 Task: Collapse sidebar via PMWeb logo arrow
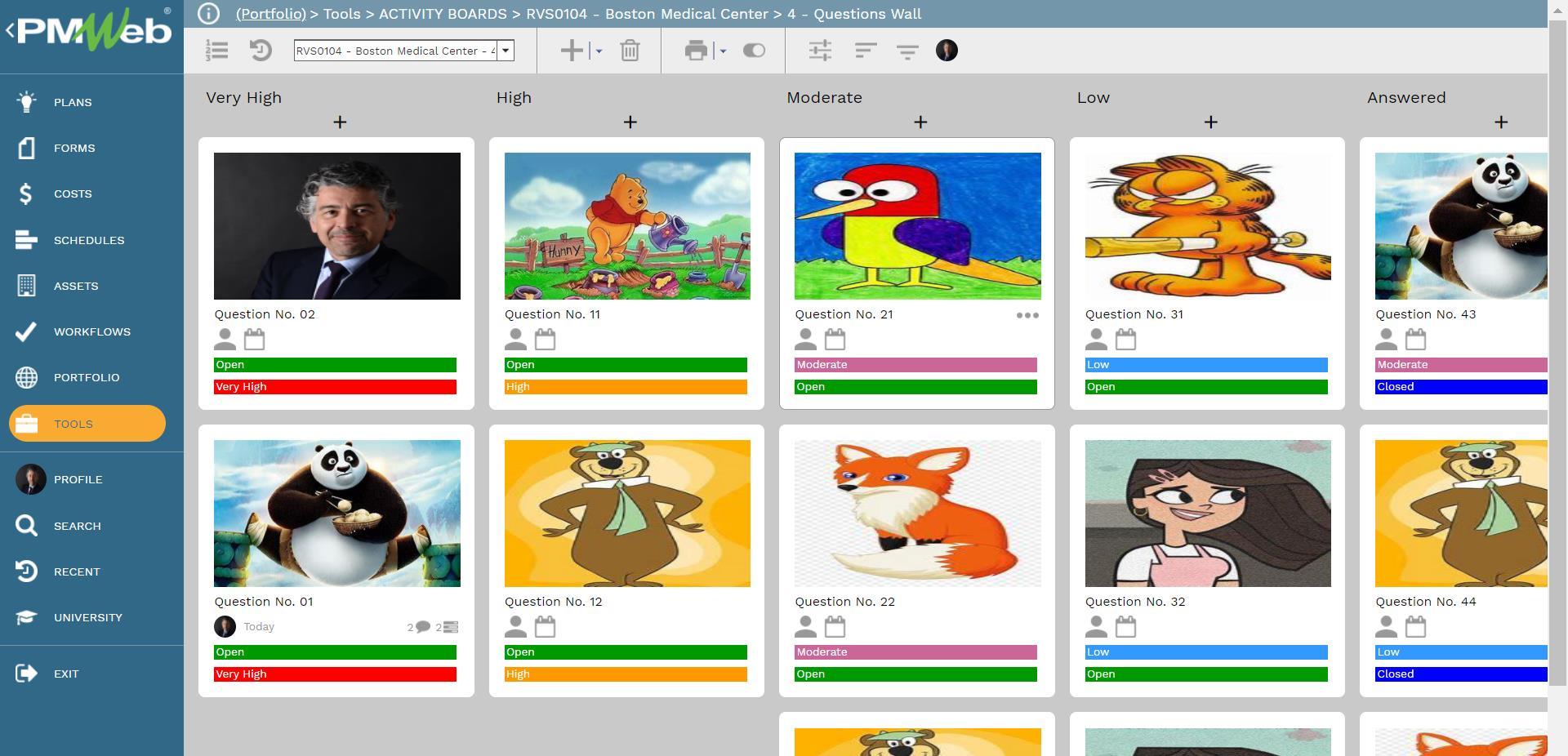(10, 31)
